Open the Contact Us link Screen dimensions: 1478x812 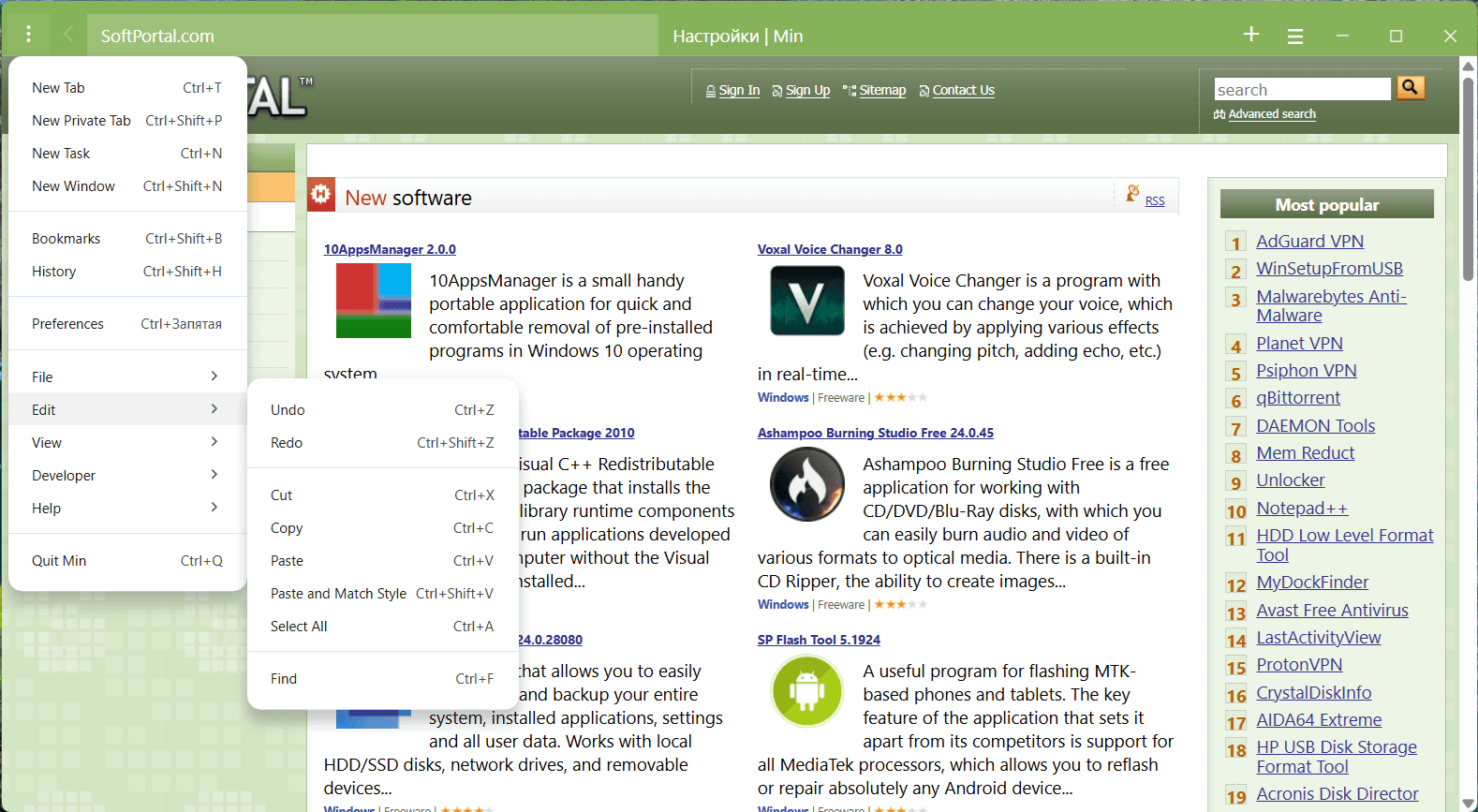[964, 91]
